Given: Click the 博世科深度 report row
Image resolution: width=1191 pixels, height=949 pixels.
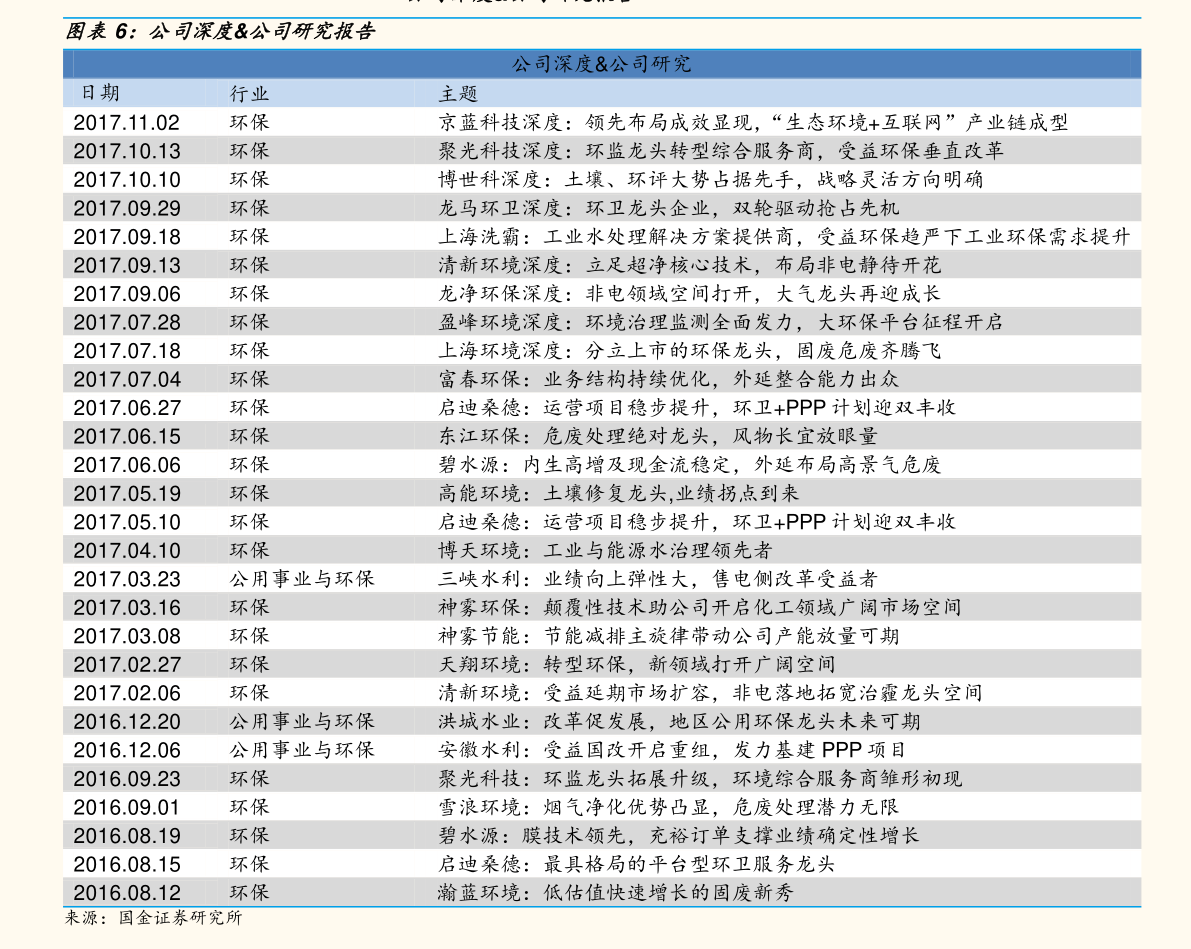Looking at the screenshot, I should [602, 179].
